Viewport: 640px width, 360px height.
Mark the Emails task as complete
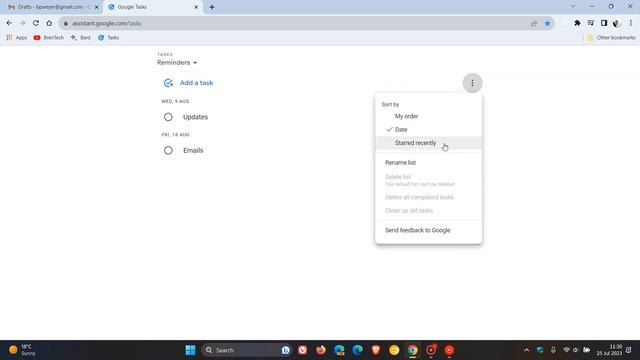(x=168, y=151)
